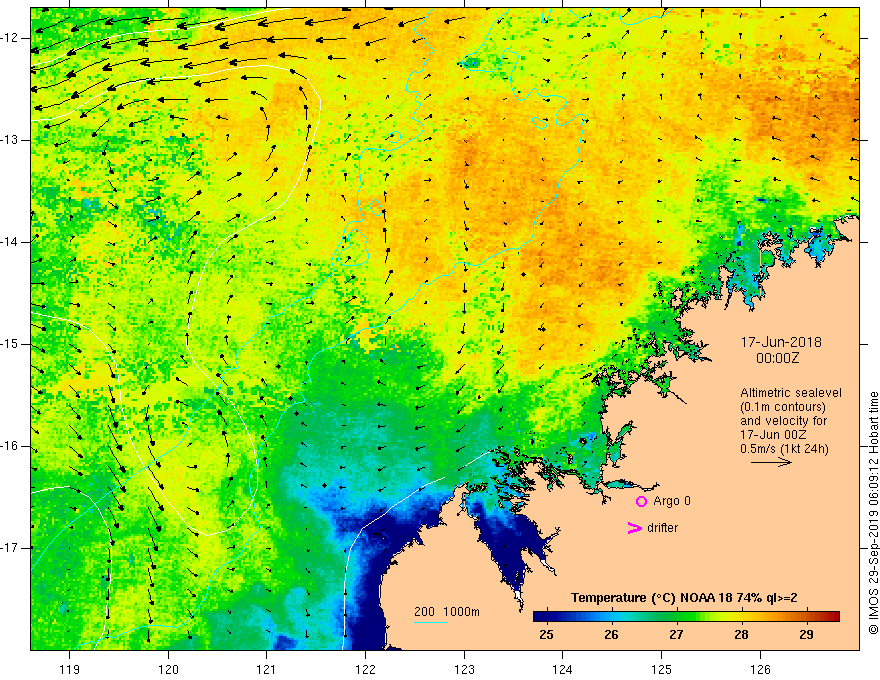Click latitude axis label -15
The image size is (880, 680).
(x=10, y=344)
